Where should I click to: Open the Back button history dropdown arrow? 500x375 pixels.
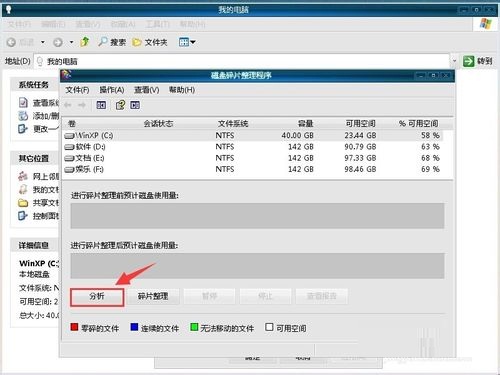tap(43, 42)
